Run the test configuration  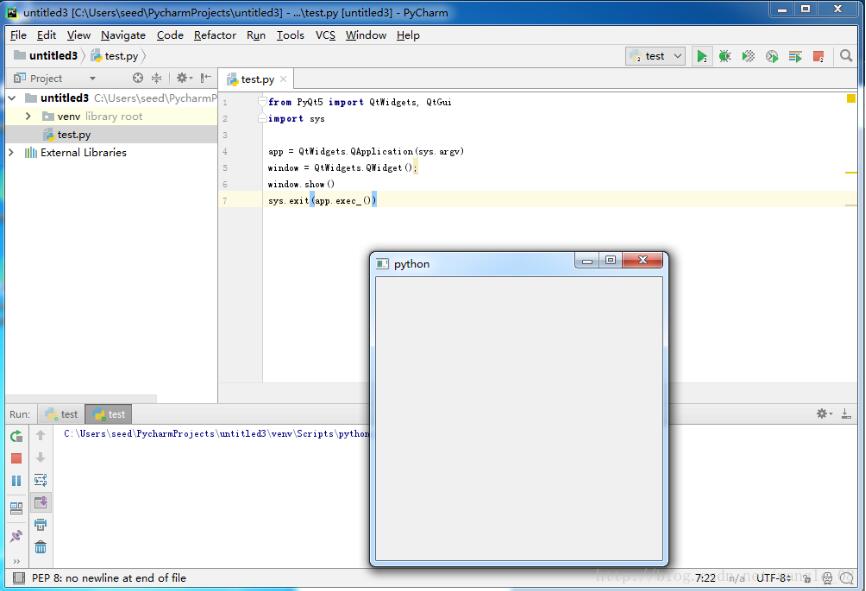pyautogui.click(x=701, y=57)
